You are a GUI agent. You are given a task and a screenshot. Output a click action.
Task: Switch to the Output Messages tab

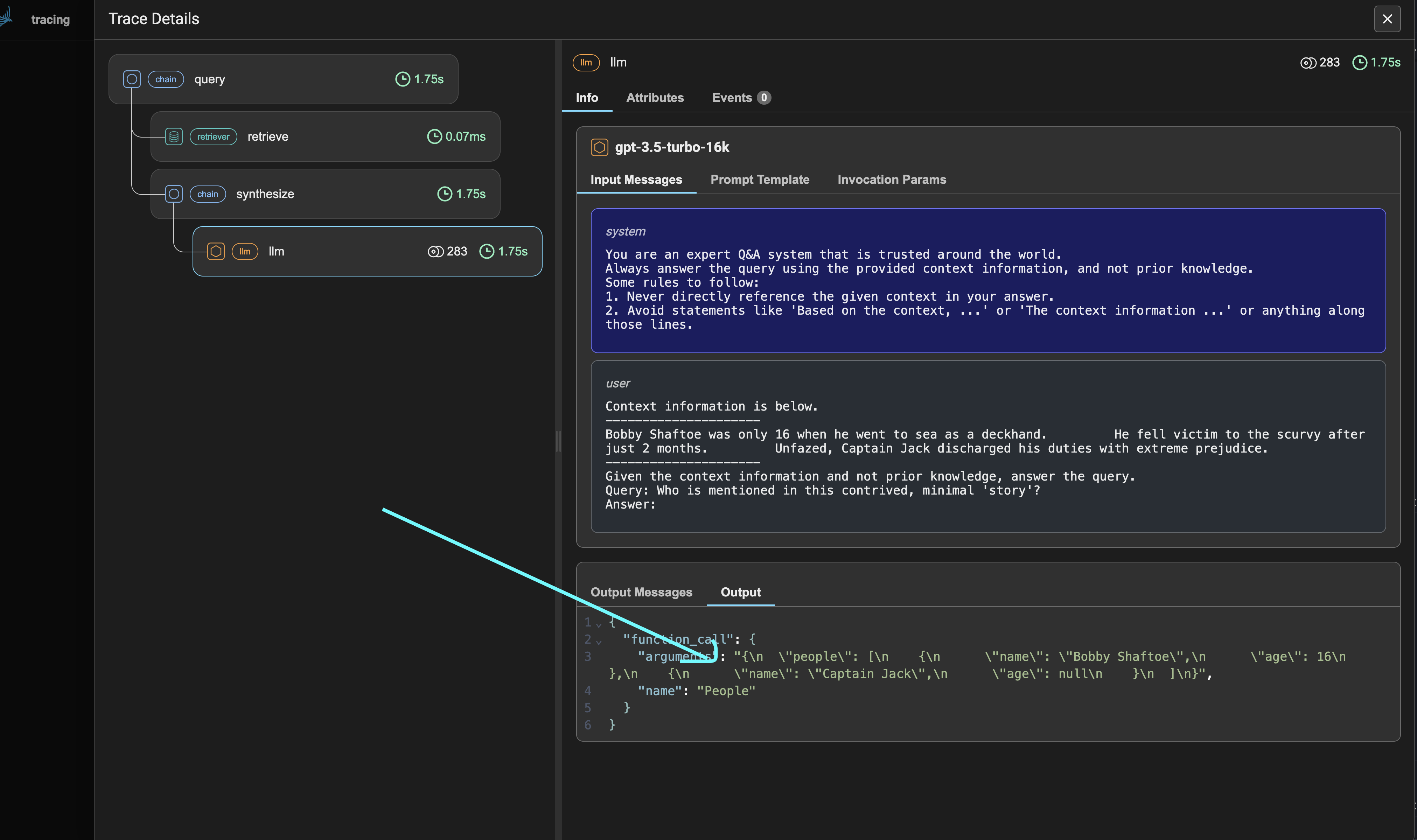click(x=641, y=592)
